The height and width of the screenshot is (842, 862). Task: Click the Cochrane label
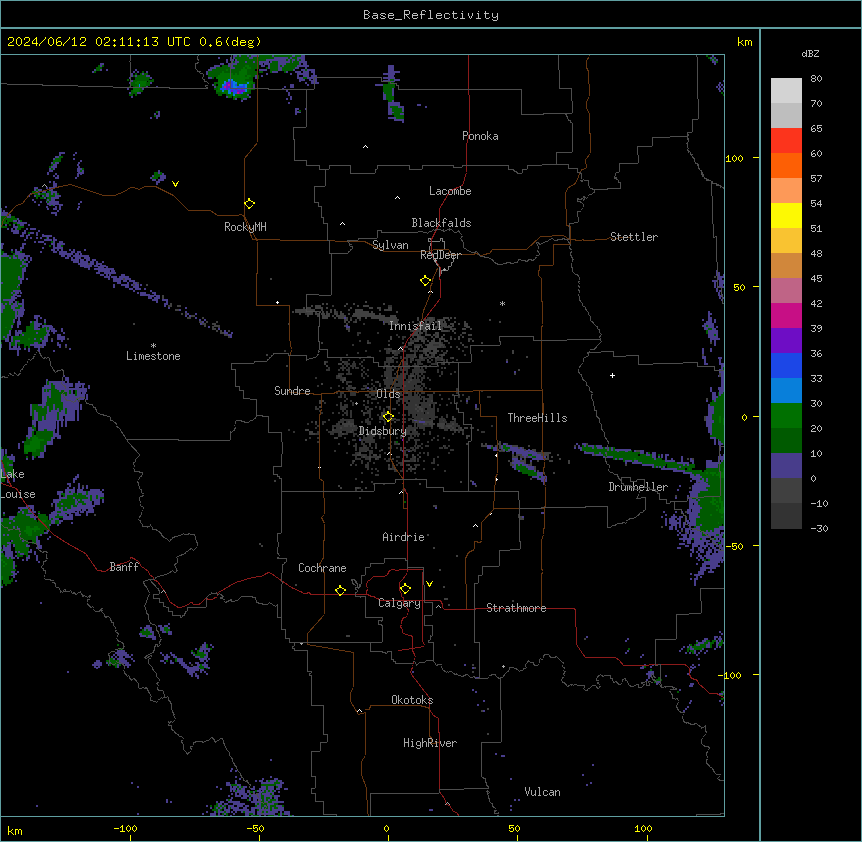[322, 568]
